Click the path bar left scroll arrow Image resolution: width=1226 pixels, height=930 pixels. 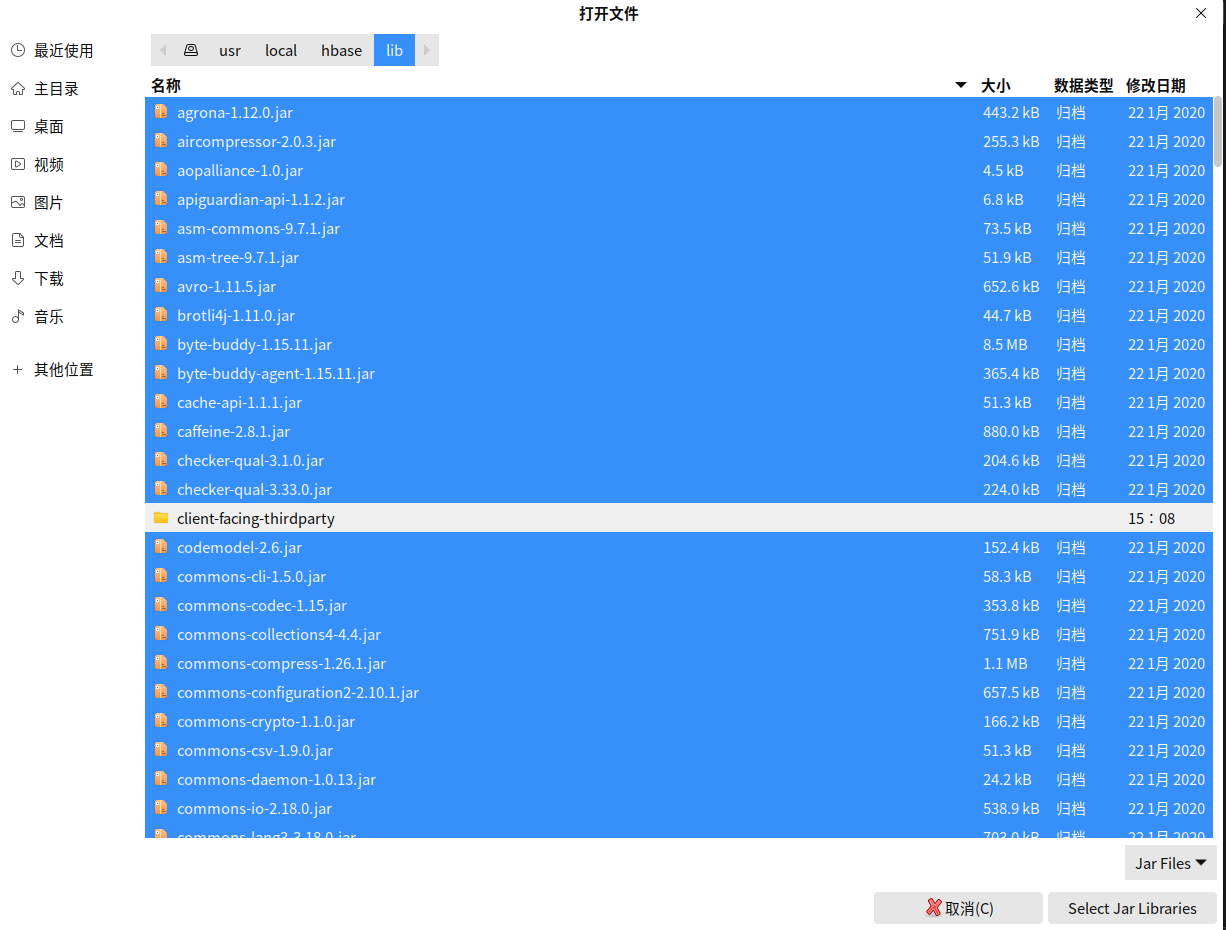pos(163,50)
